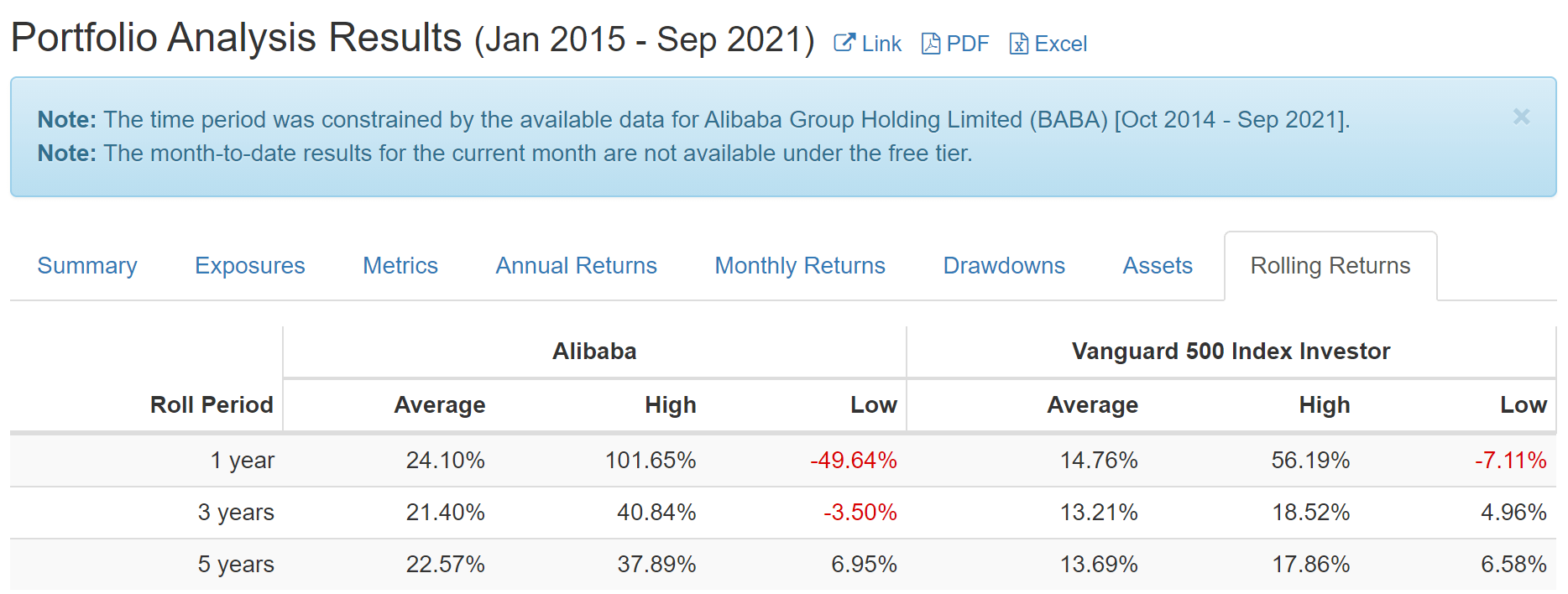Click the 1 year row label
1568x594 pixels.
[242, 461]
